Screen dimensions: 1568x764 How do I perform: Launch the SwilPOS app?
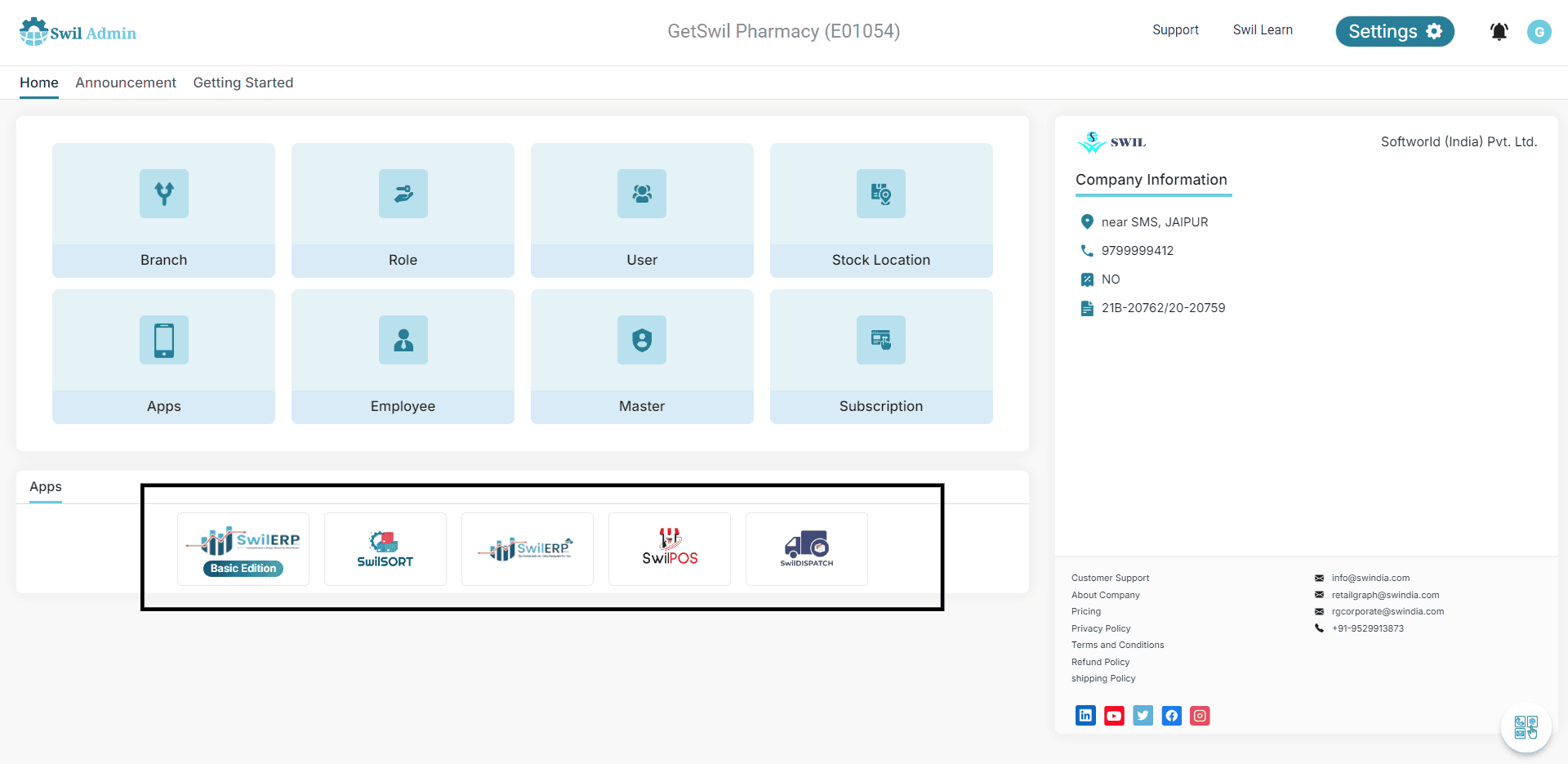[x=670, y=549]
